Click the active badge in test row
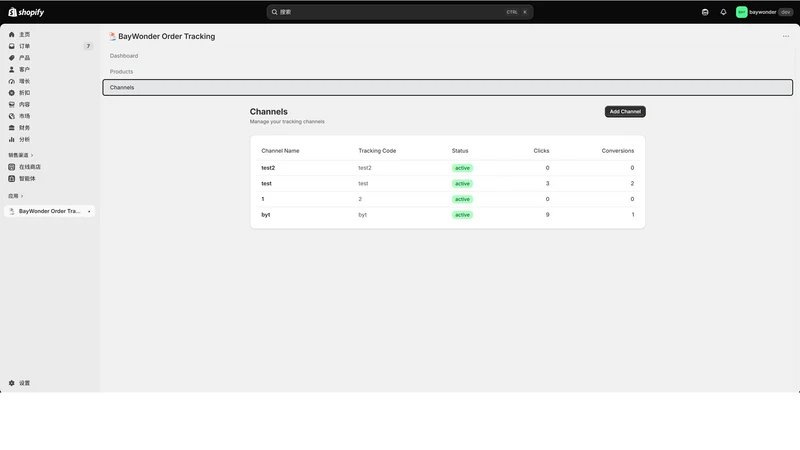Viewport: 800px width, 450px height. pos(462,184)
